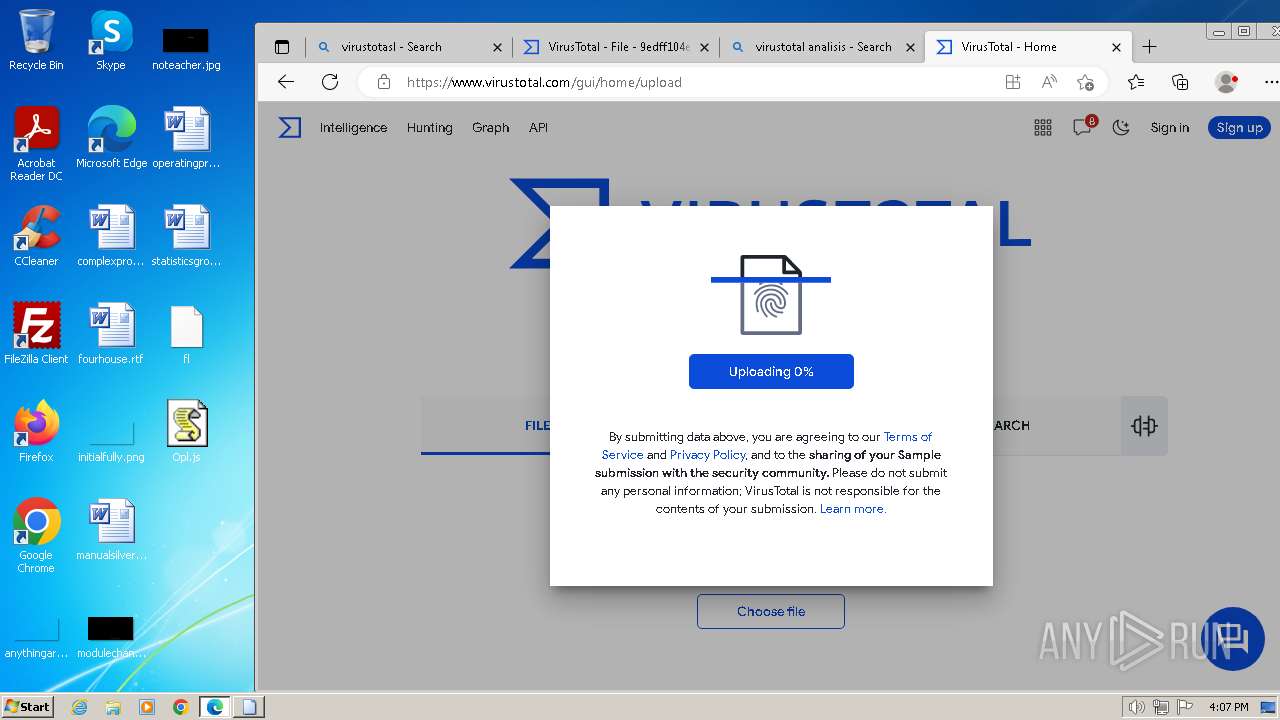Screen dimensions: 1280x720
Task: Open noteacher.jpg desktop file
Action: point(186,47)
